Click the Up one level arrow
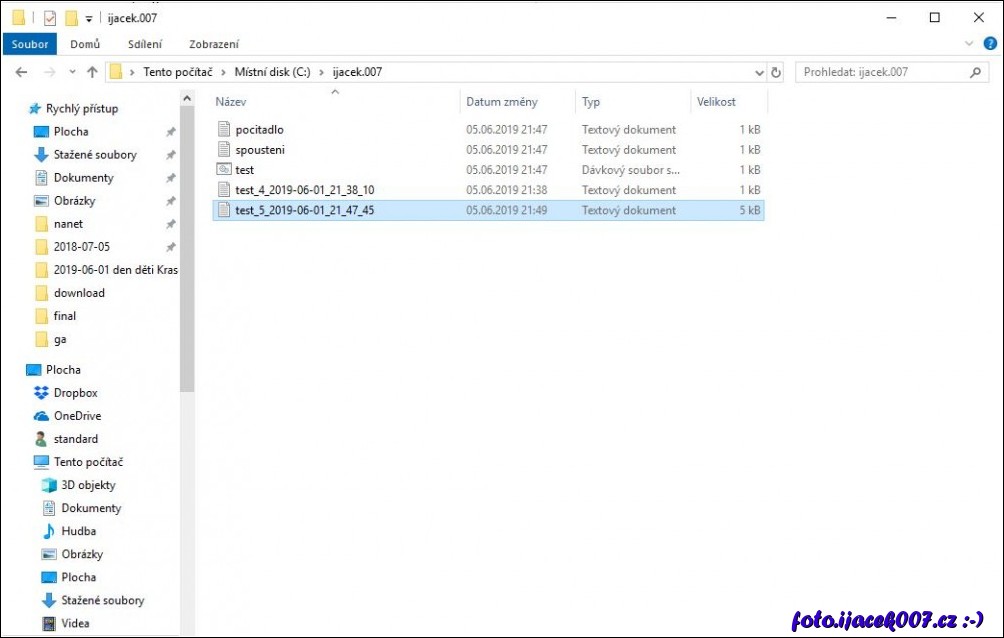1004x638 pixels. pyautogui.click(x=92, y=72)
